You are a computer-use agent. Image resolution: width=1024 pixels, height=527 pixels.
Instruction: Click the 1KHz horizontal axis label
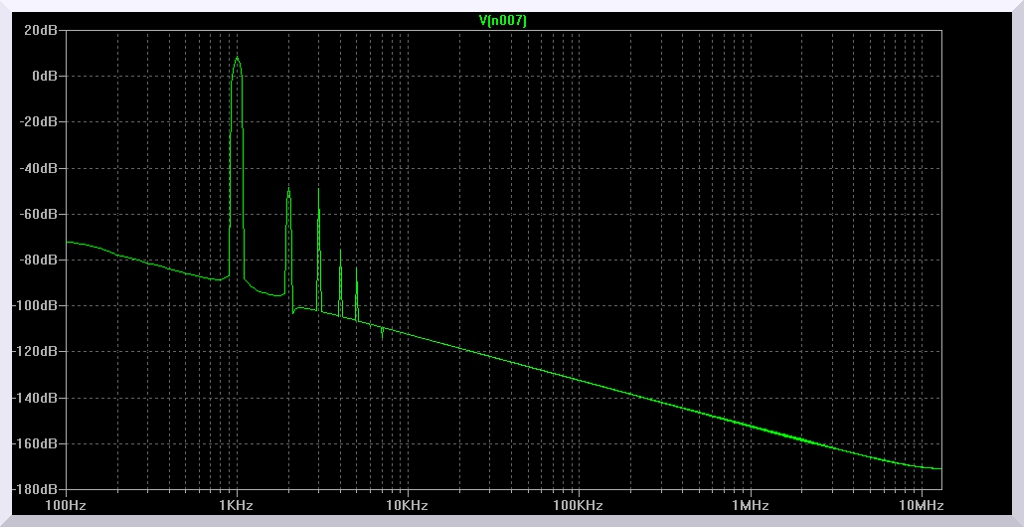(x=237, y=506)
